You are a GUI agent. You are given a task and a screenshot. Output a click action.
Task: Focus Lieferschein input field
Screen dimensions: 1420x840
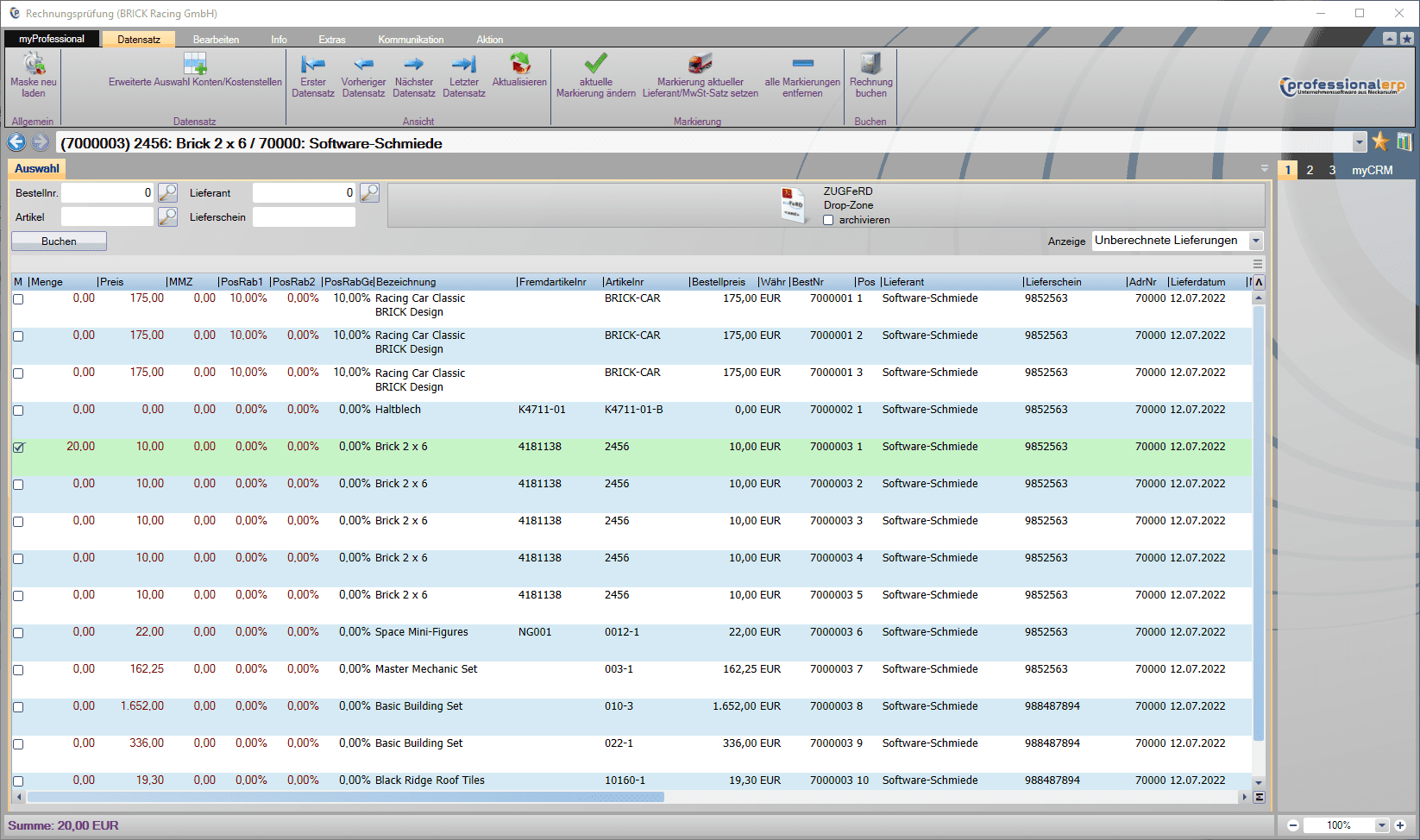(x=304, y=216)
